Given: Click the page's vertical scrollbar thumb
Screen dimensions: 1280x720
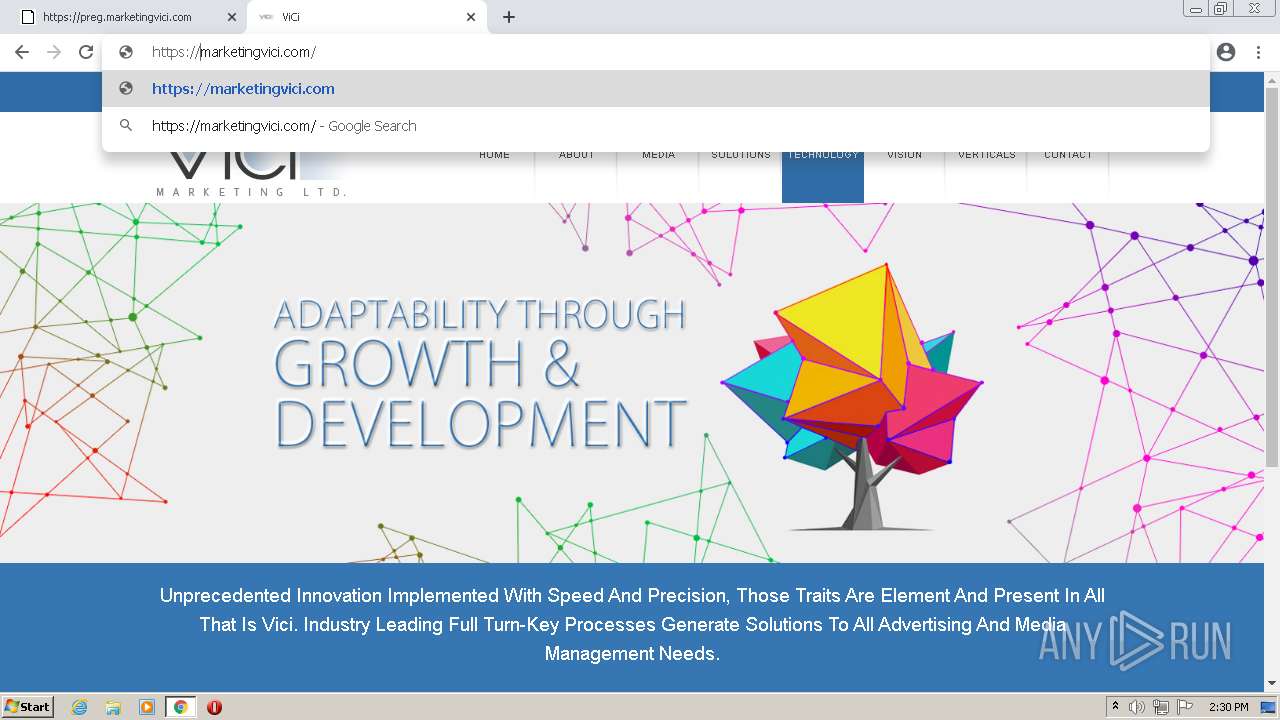Looking at the screenshot, I should click(x=1272, y=277).
